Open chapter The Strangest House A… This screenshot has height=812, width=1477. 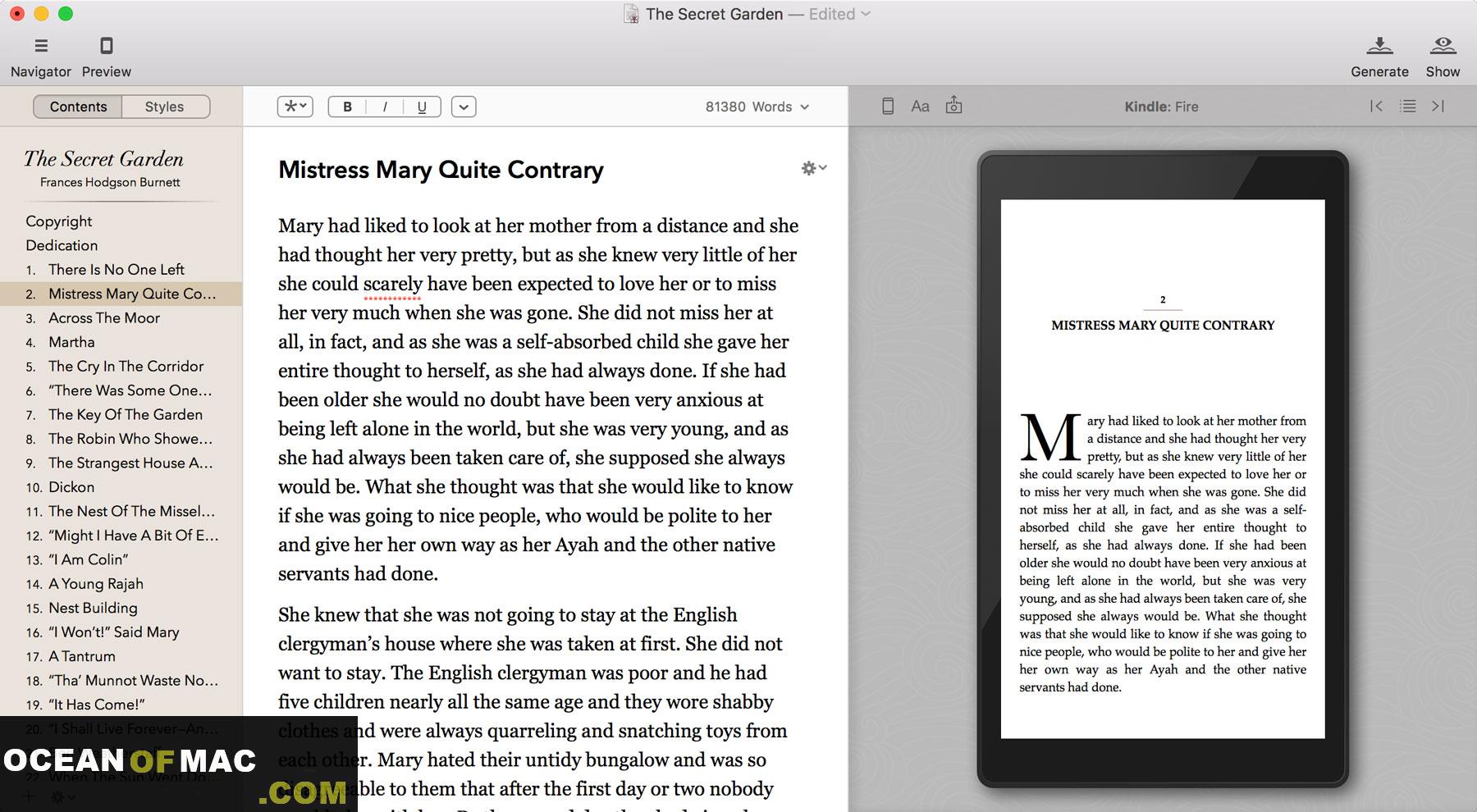point(121,463)
